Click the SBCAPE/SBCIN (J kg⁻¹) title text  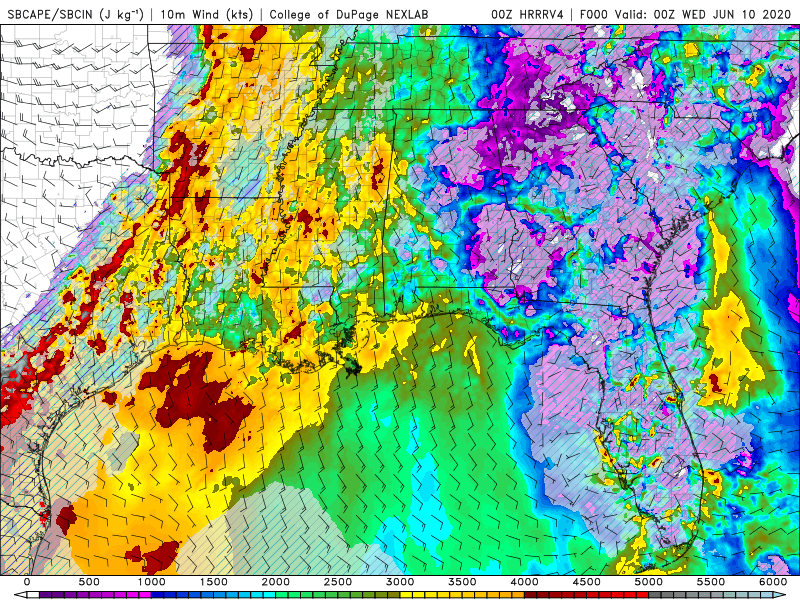(76, 14)
